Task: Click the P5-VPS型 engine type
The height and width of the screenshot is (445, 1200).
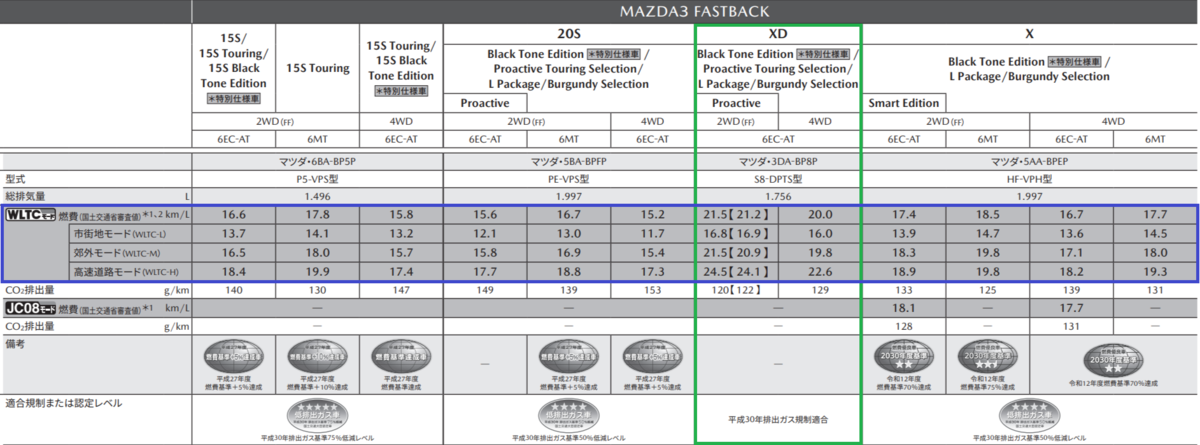Action: [x=317, y=179]
